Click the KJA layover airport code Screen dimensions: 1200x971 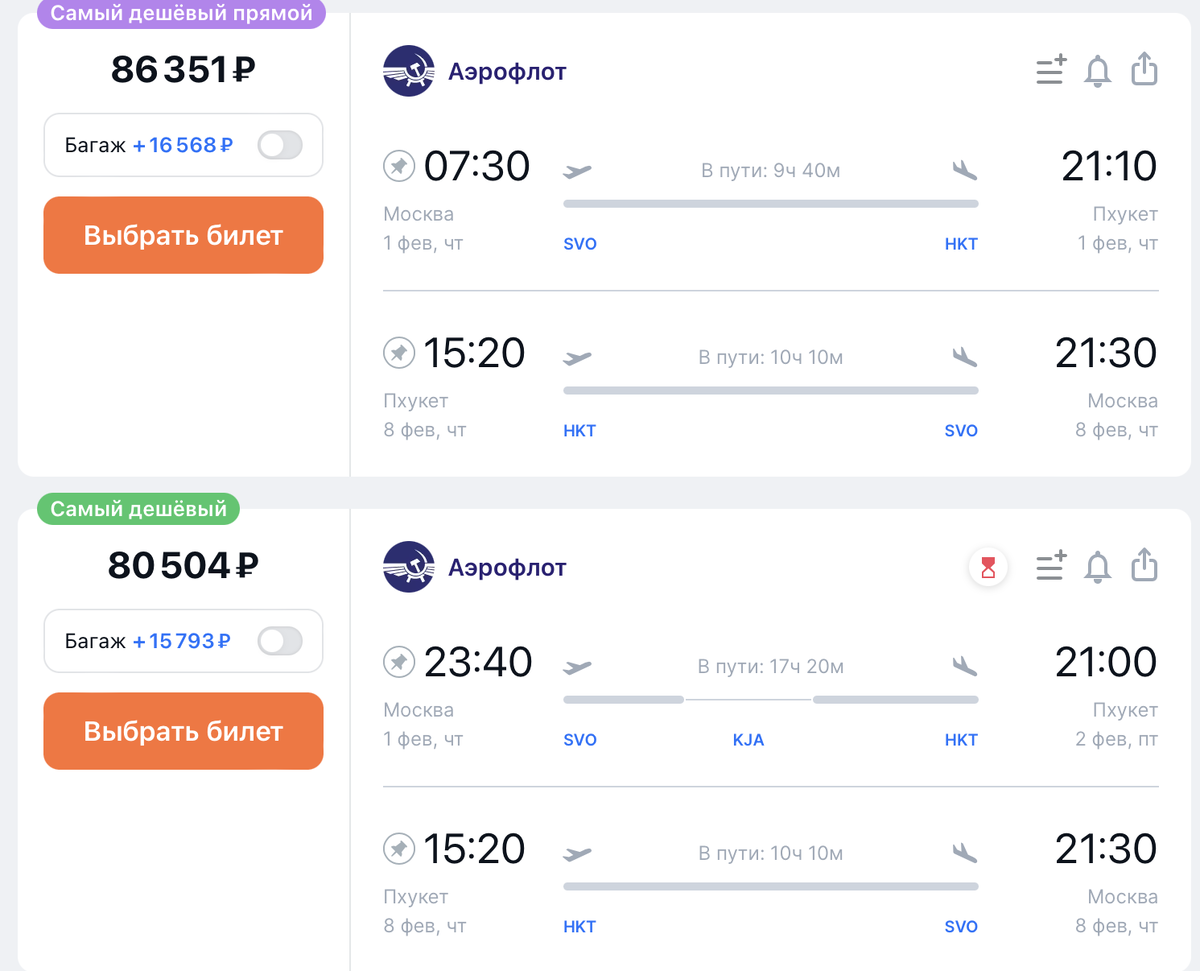[x=748, y=740]
